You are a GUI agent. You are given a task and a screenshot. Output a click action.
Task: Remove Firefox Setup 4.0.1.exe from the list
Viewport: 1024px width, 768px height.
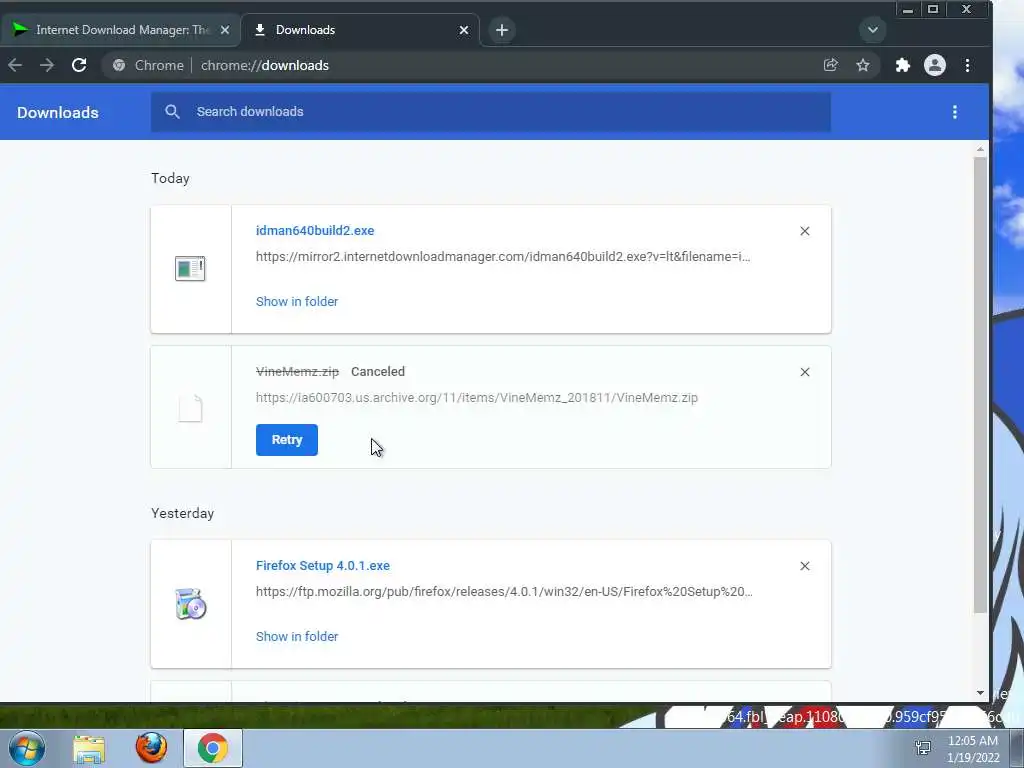click(805, 566)
